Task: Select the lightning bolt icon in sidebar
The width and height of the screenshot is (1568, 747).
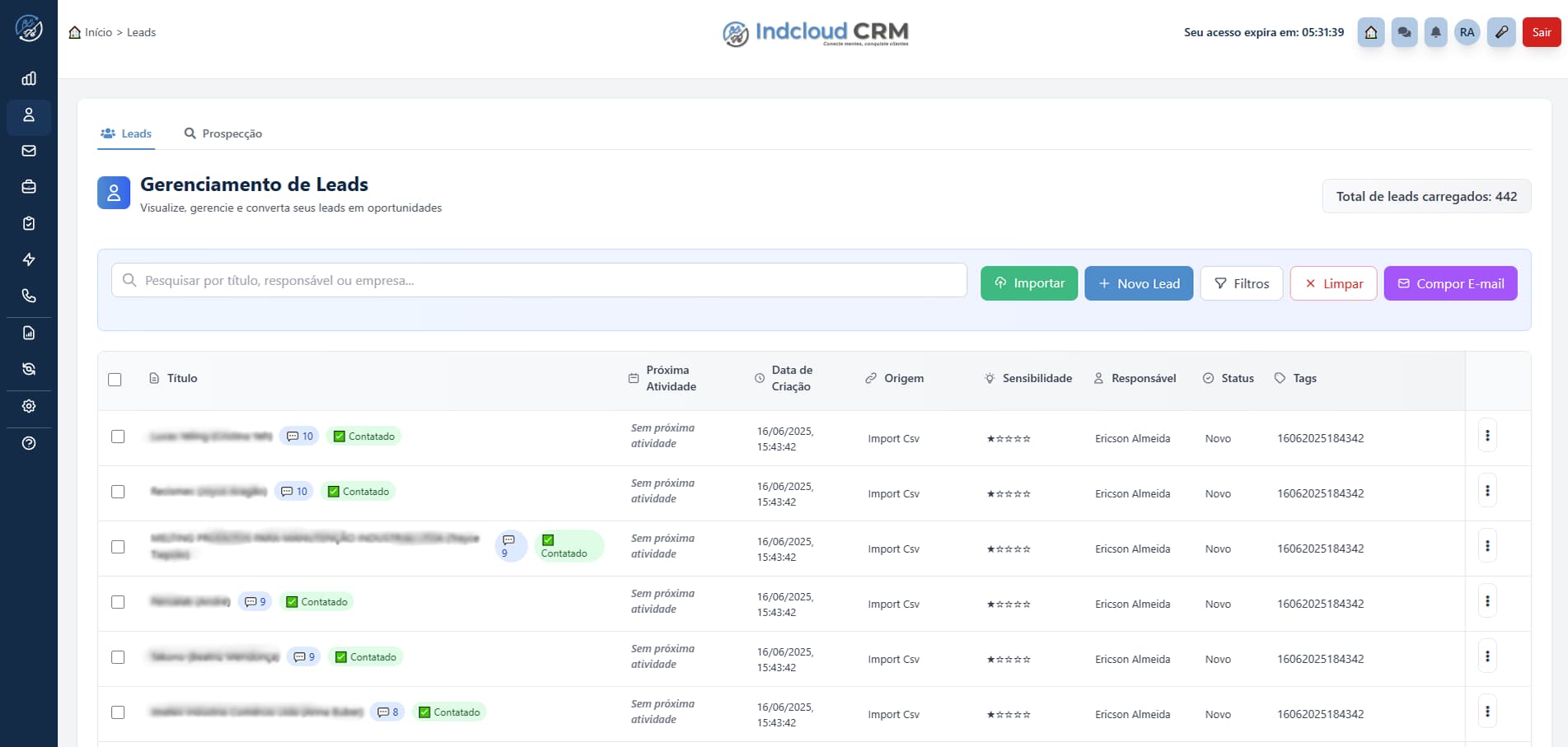Action: (29, 259)
